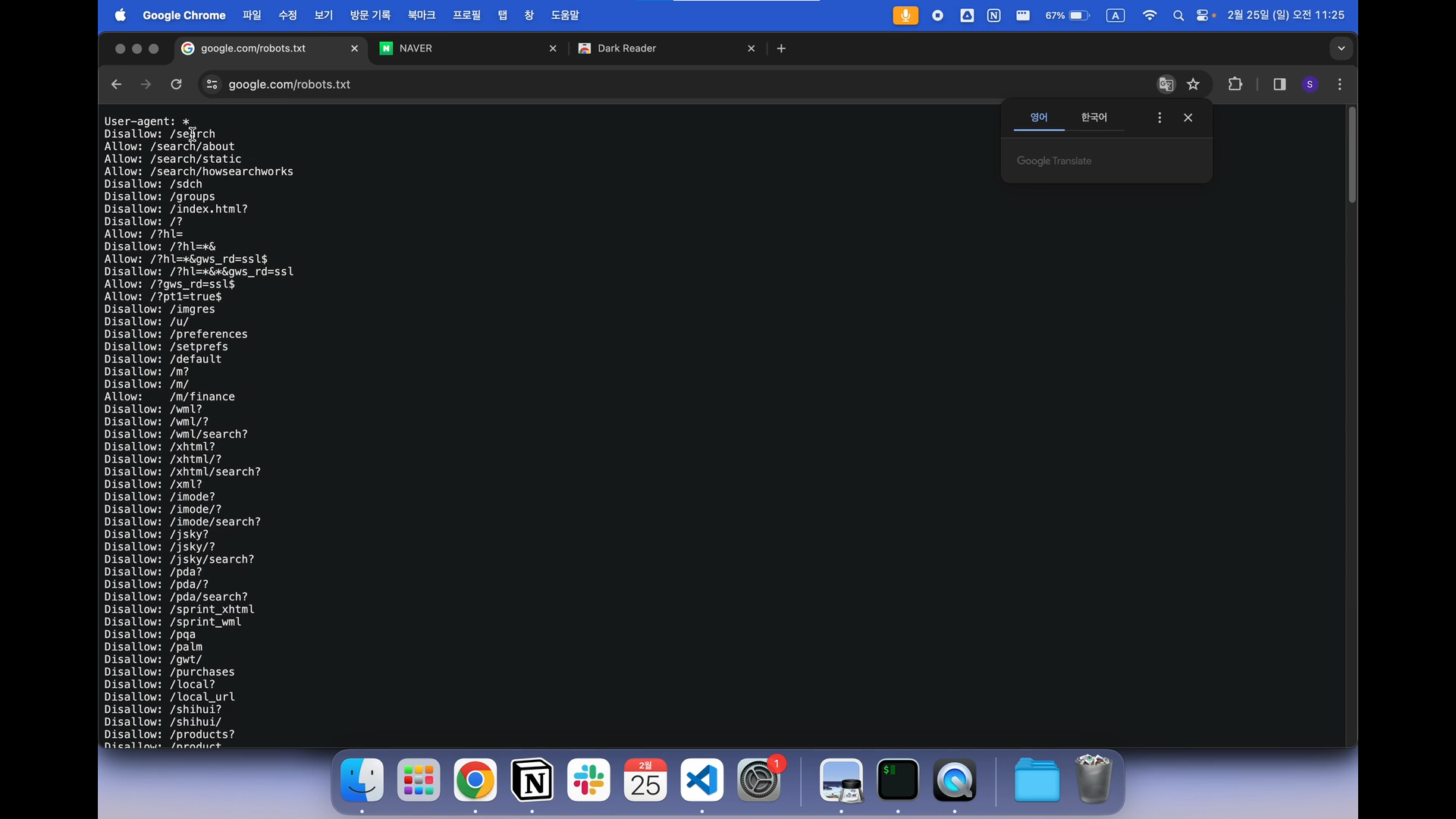Viewport: 1456px width, 819px height.
Task: Bookmark this page with the star icon
Action: point(1194,84)
